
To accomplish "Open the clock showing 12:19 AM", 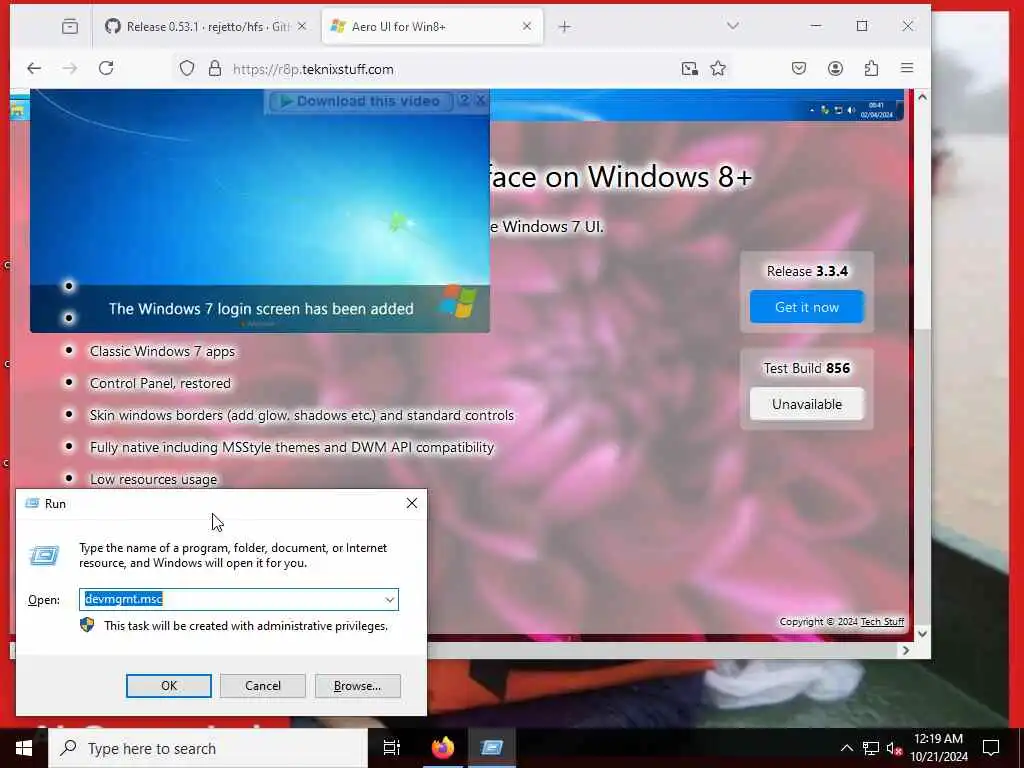I will point(939,748).
